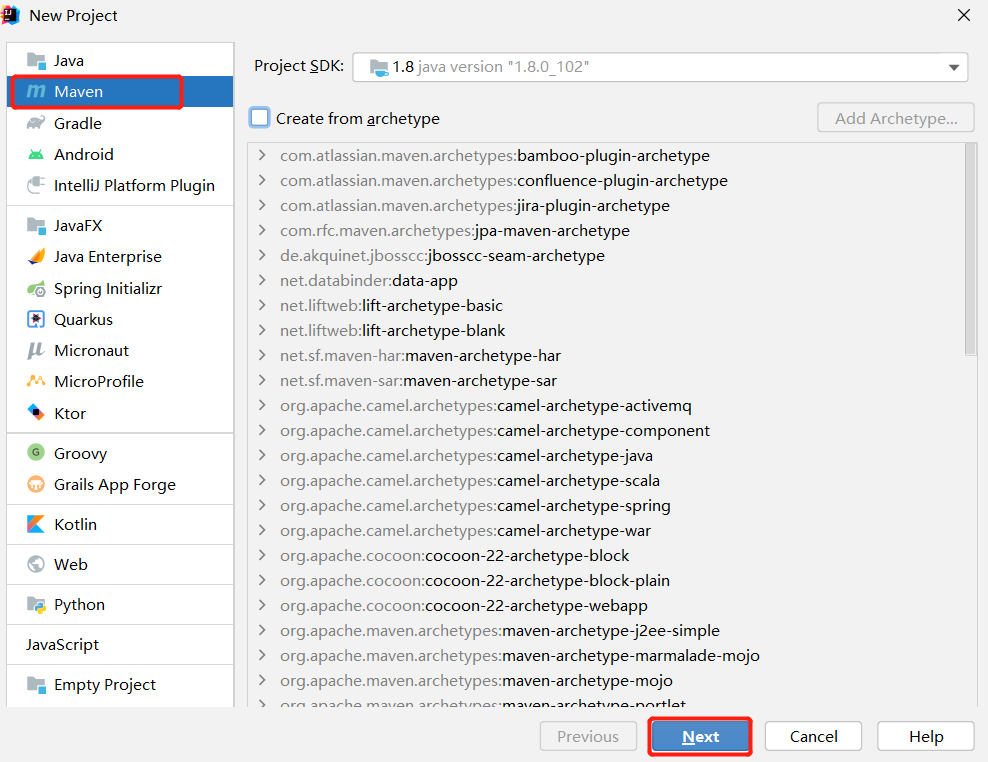Click the IntelliJ Platform Plugin icon

click(x=37, y=185)
